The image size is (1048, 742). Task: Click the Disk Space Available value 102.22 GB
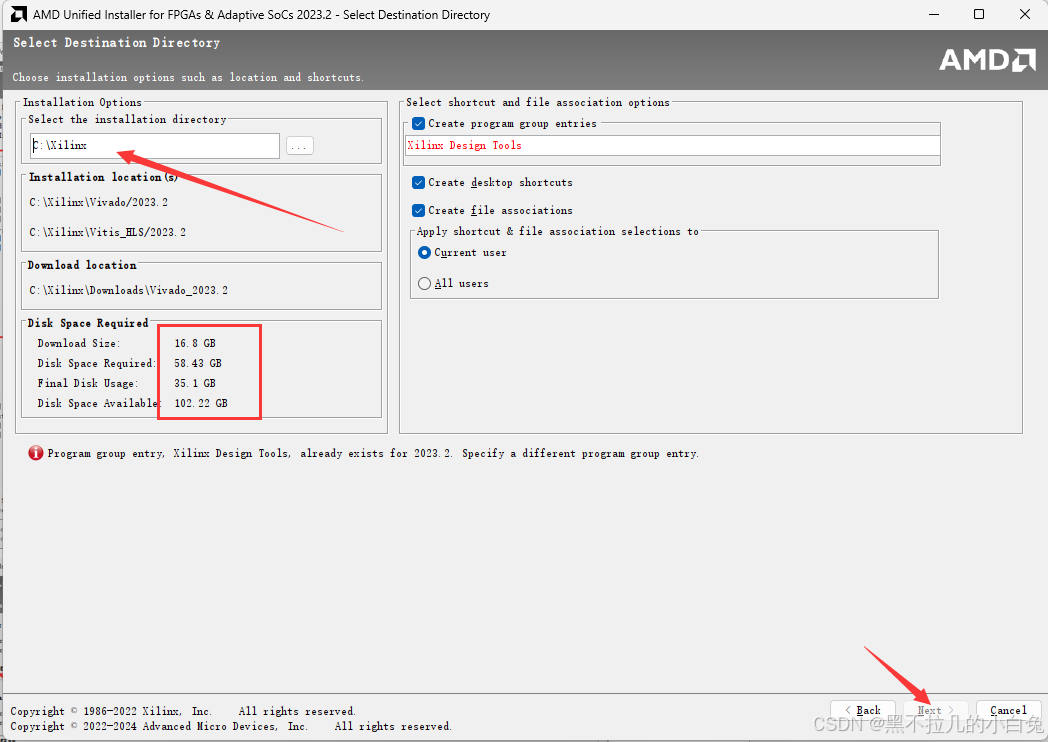click(x=201, y=403)
